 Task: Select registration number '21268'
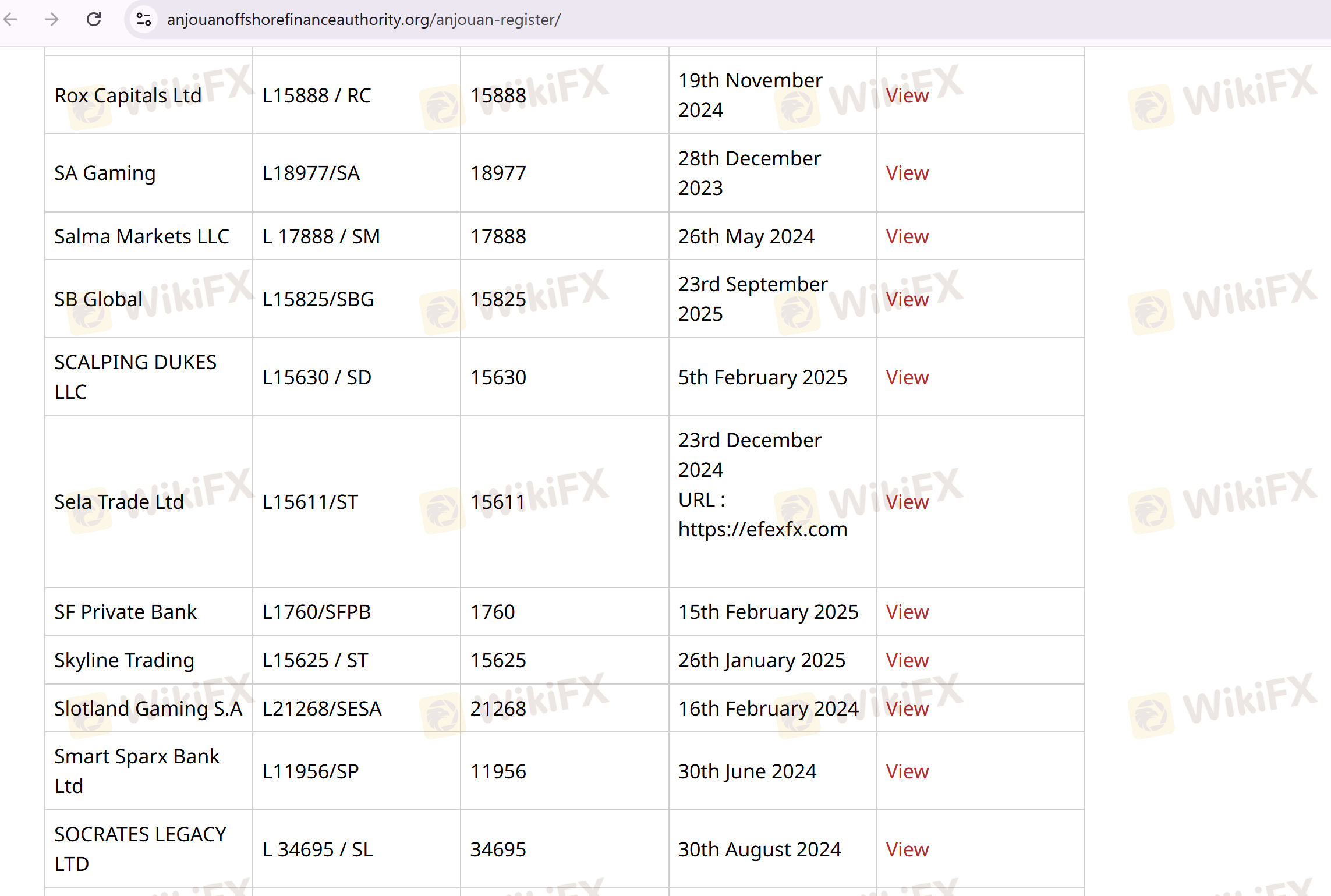click(x=498, y=709)
